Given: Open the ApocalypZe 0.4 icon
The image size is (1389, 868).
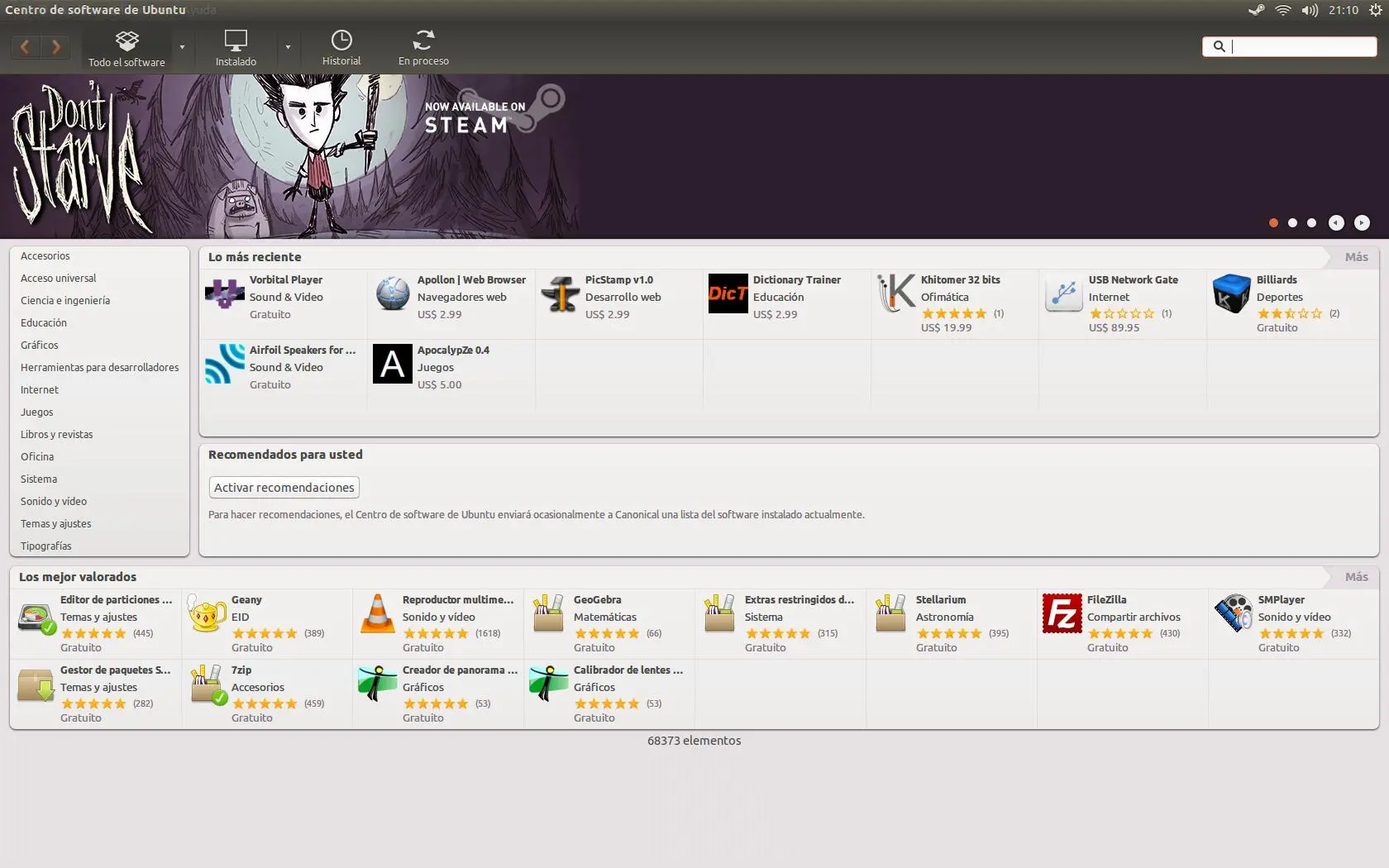Looking at the screenshot, I should [393, 364].
